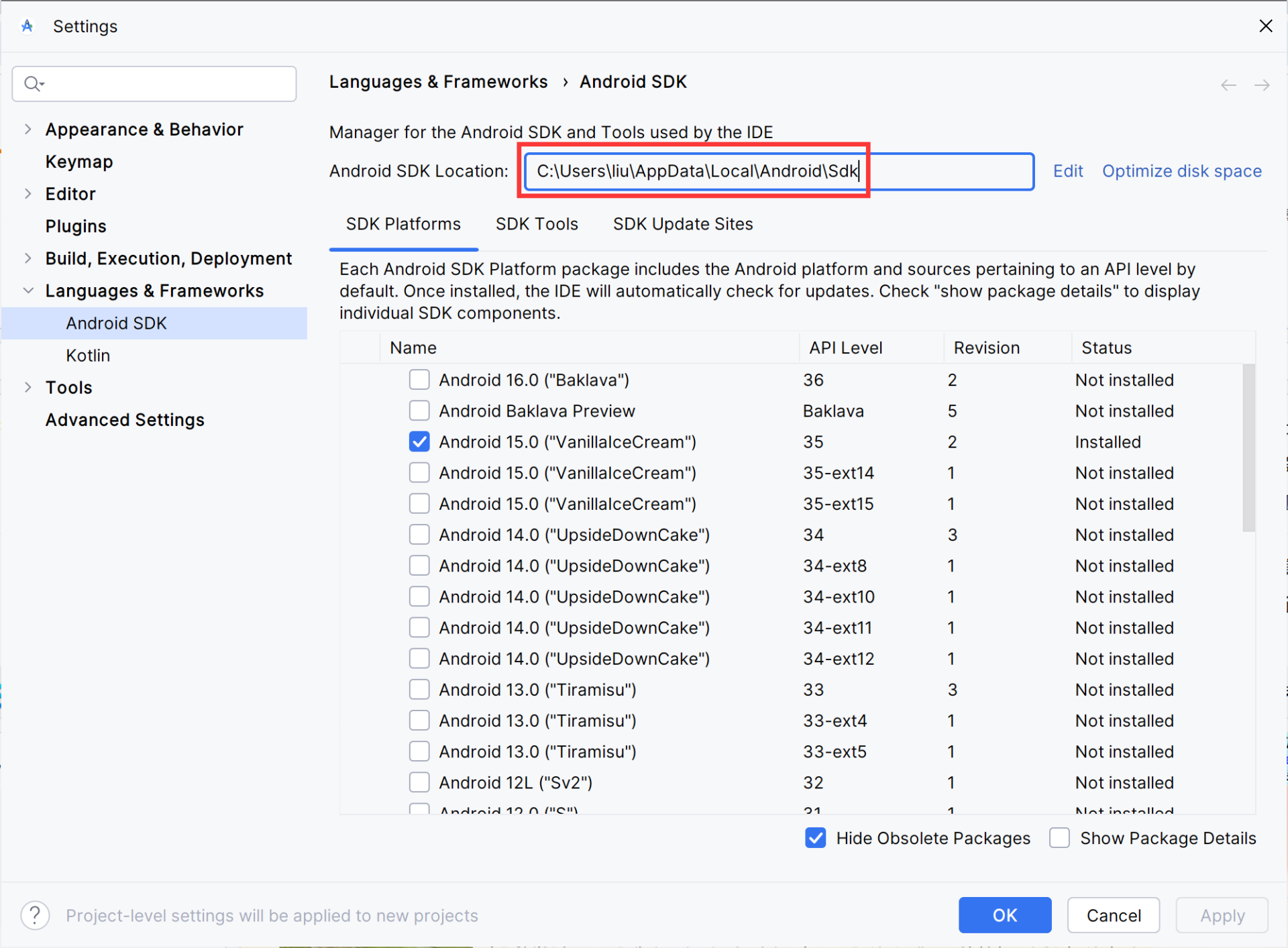The width and height of the screenshot is (1288, 948).
Task: Check Android 16.0 Baklava checkbox
Action: coord(419,380)
